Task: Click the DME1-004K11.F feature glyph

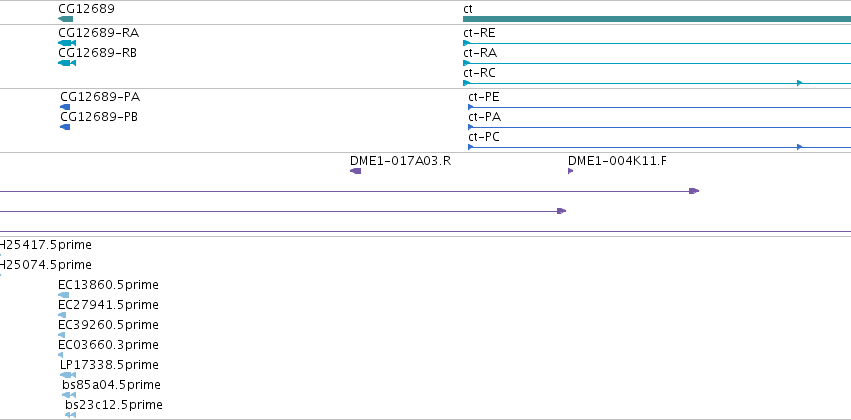Action: [570, 171]
